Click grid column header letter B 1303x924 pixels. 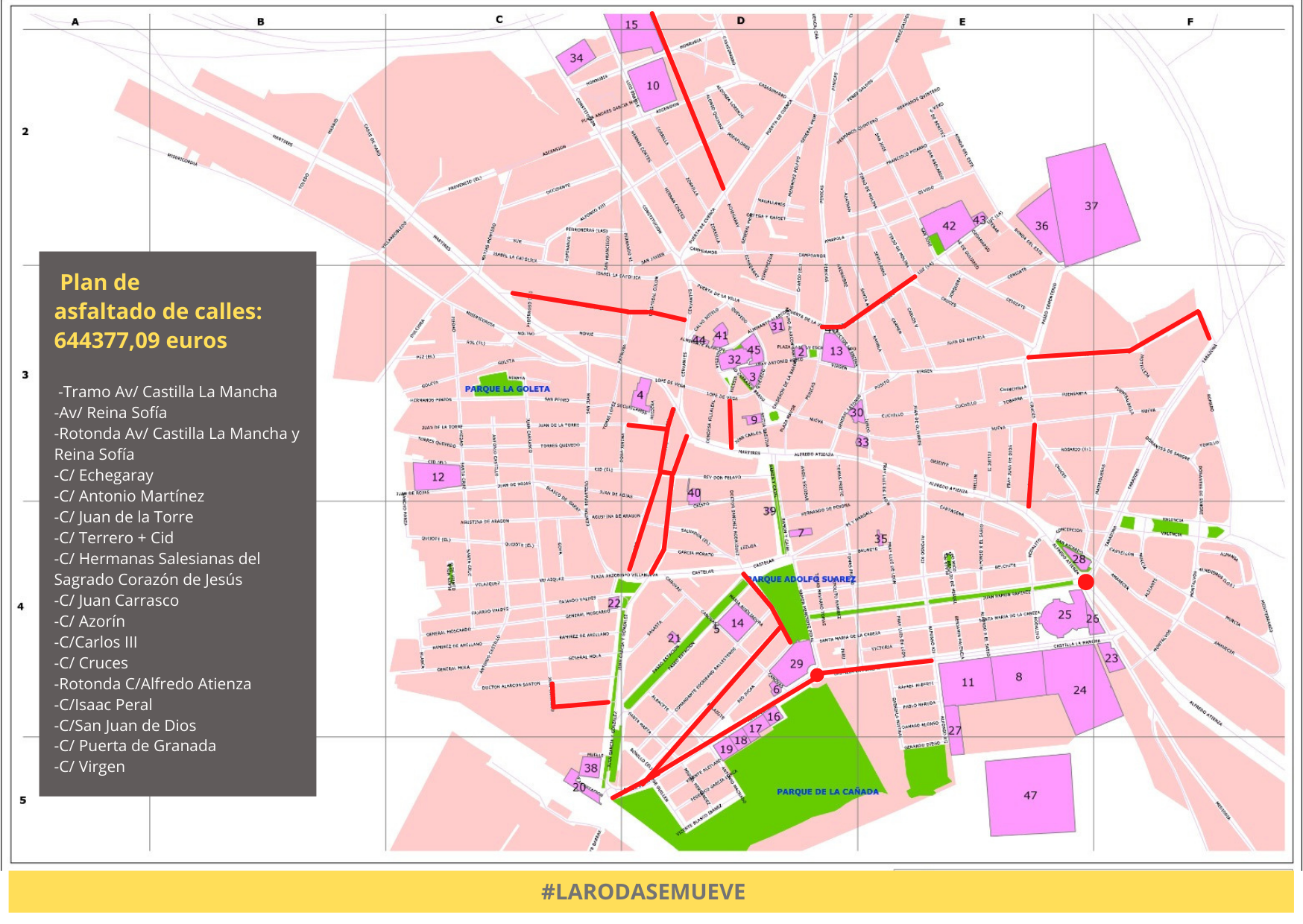point(260,22)
